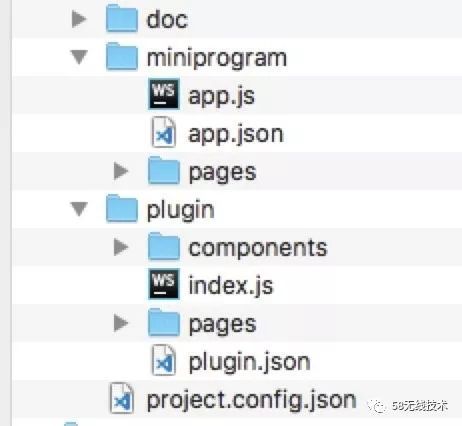Select the miniprogram folder icon

[x=122, y=57]
